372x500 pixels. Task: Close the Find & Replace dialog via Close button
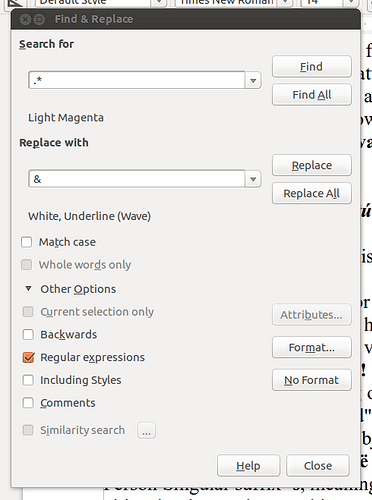tap(318, 466)
